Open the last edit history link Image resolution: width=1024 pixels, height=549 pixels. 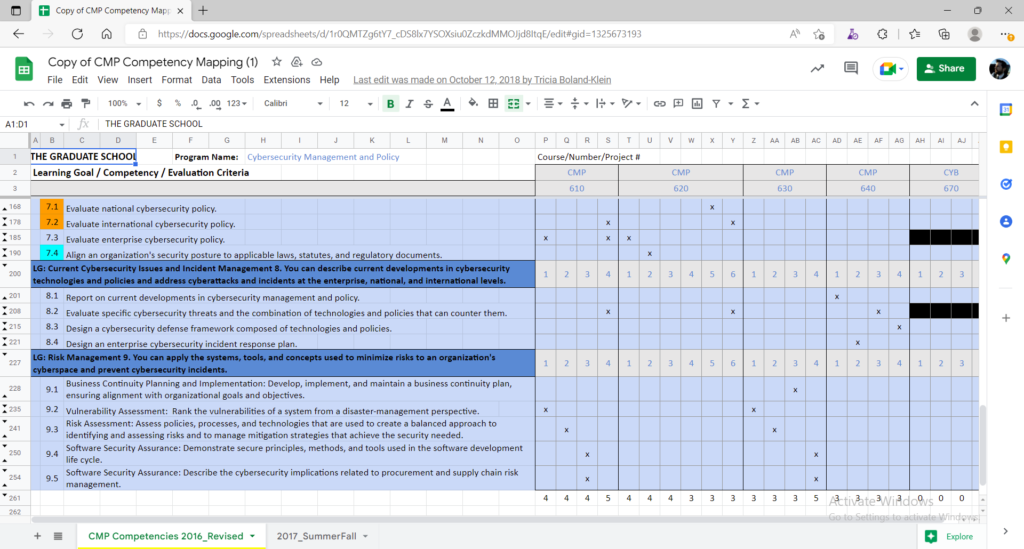click(482, 80)
